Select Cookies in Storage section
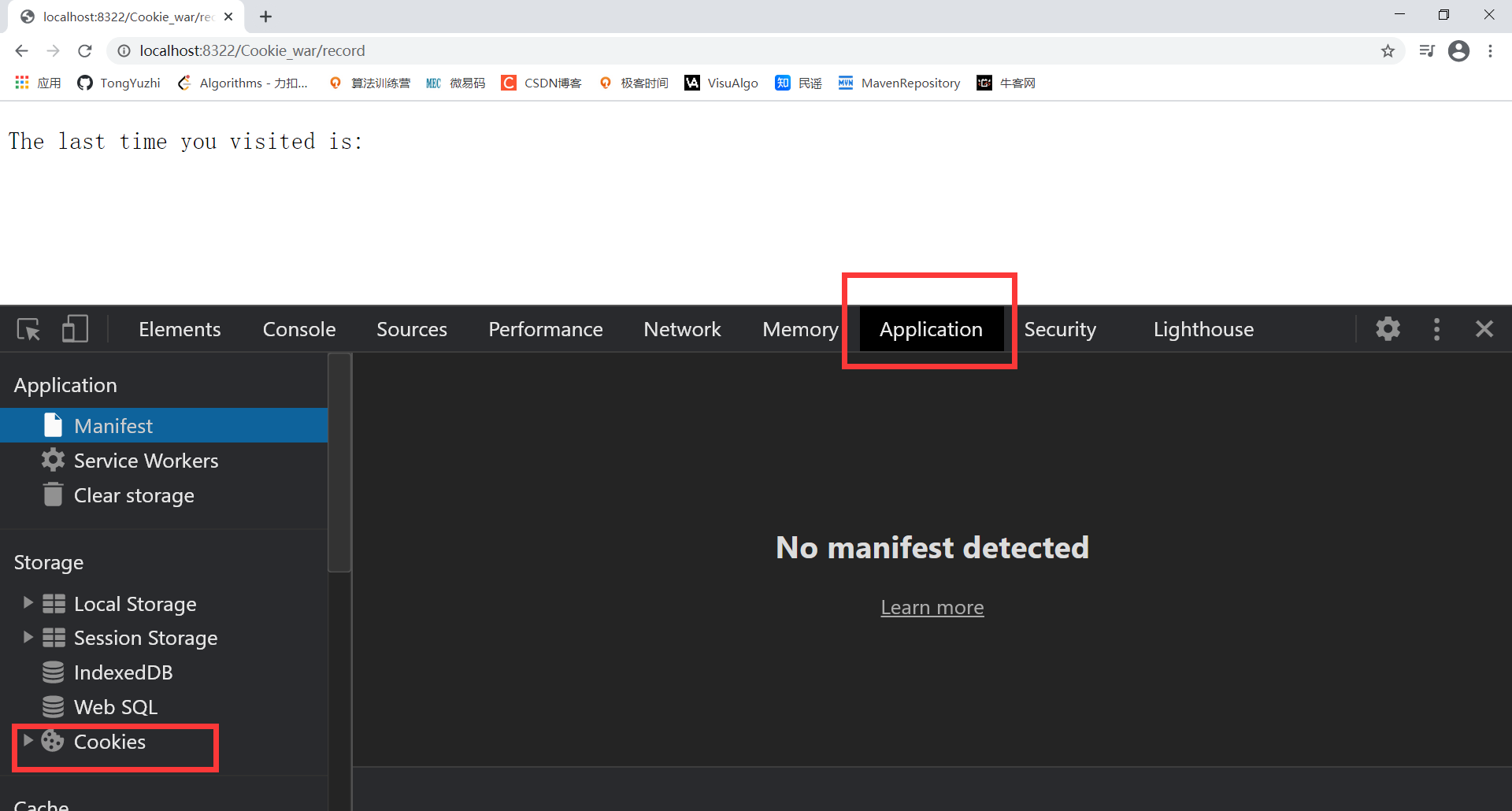The height and width of the screenshot is (811, 1512). (x=109, y=742)
